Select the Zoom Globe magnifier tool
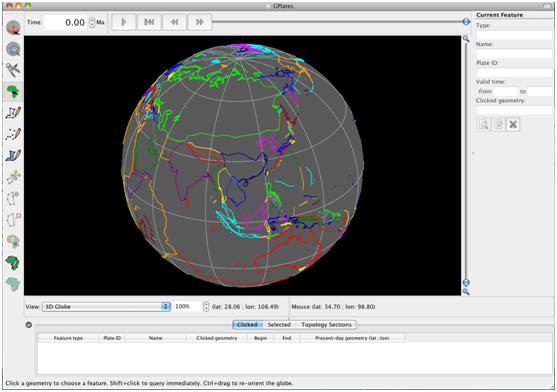 pyautogui.click(x=13, y=49)
